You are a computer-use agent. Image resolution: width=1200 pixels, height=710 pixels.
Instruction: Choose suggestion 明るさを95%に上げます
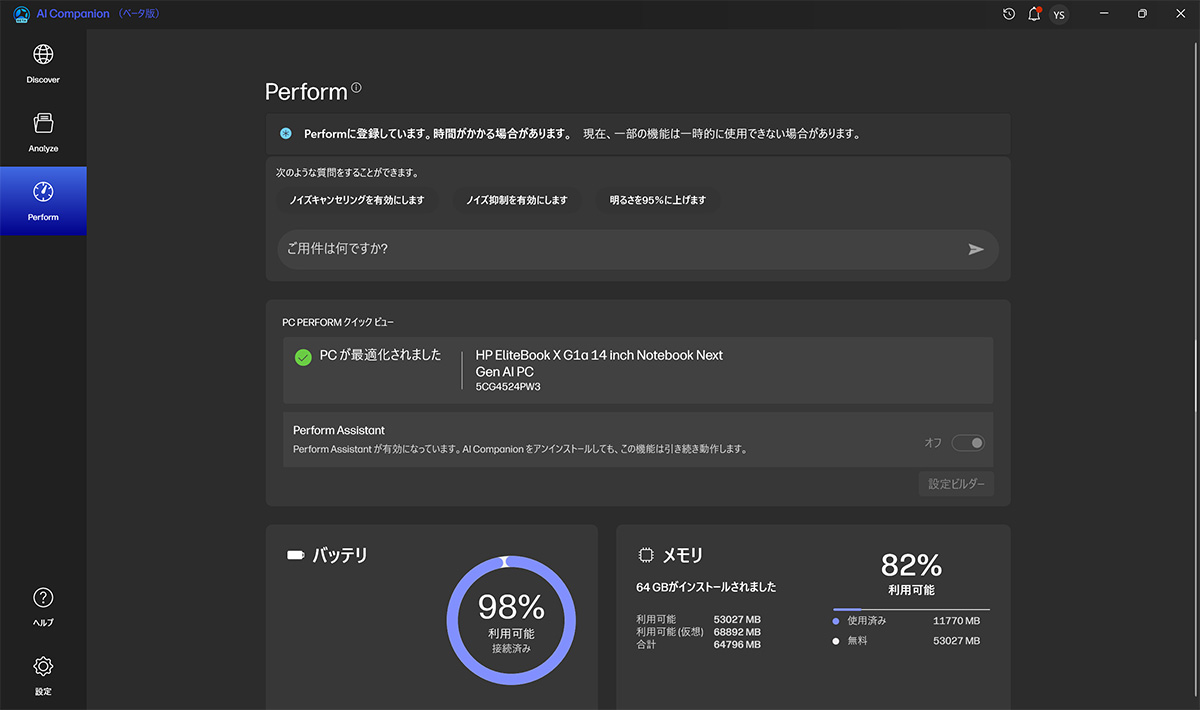657,200
